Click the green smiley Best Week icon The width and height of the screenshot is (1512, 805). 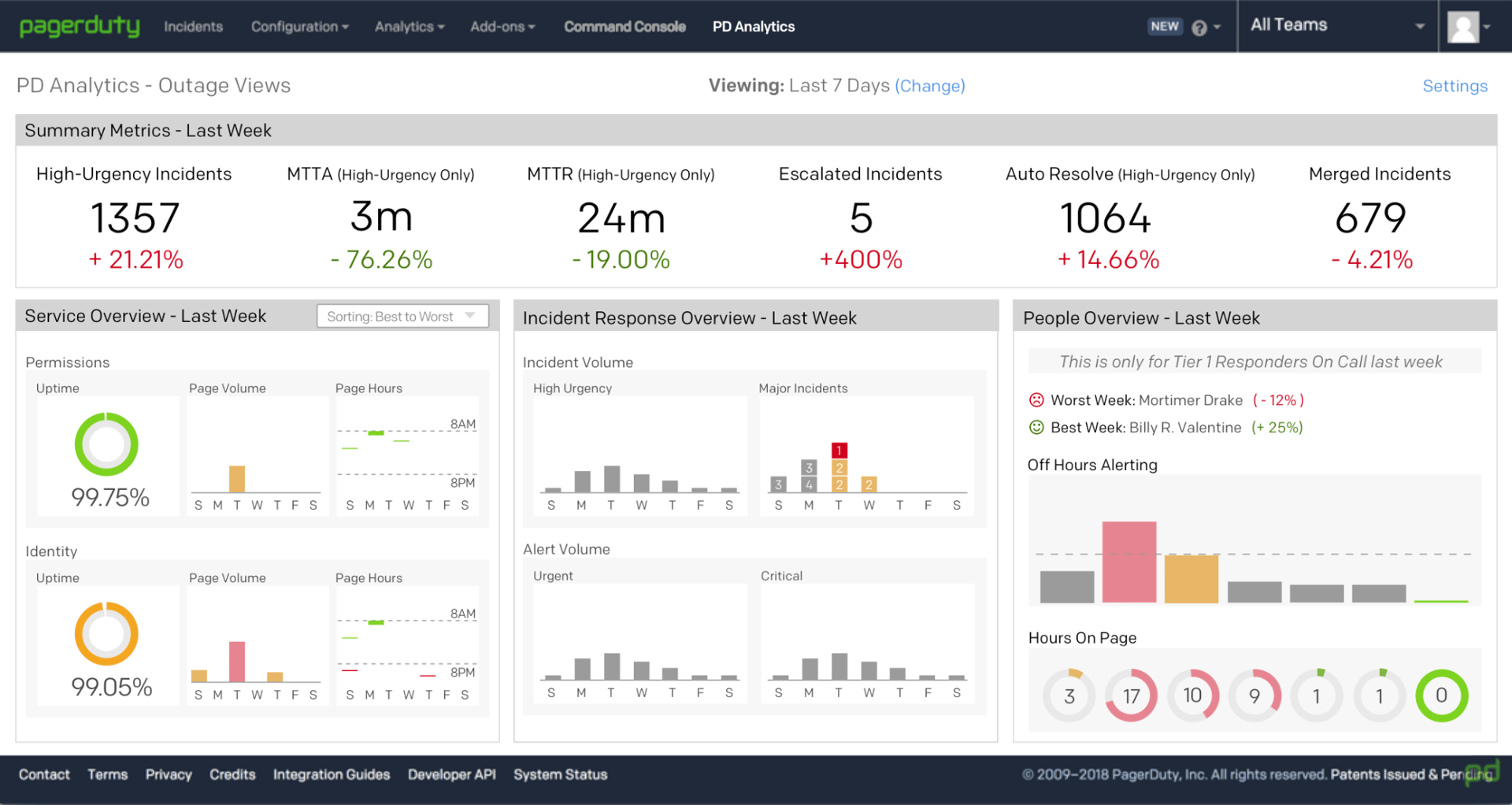1036,428
